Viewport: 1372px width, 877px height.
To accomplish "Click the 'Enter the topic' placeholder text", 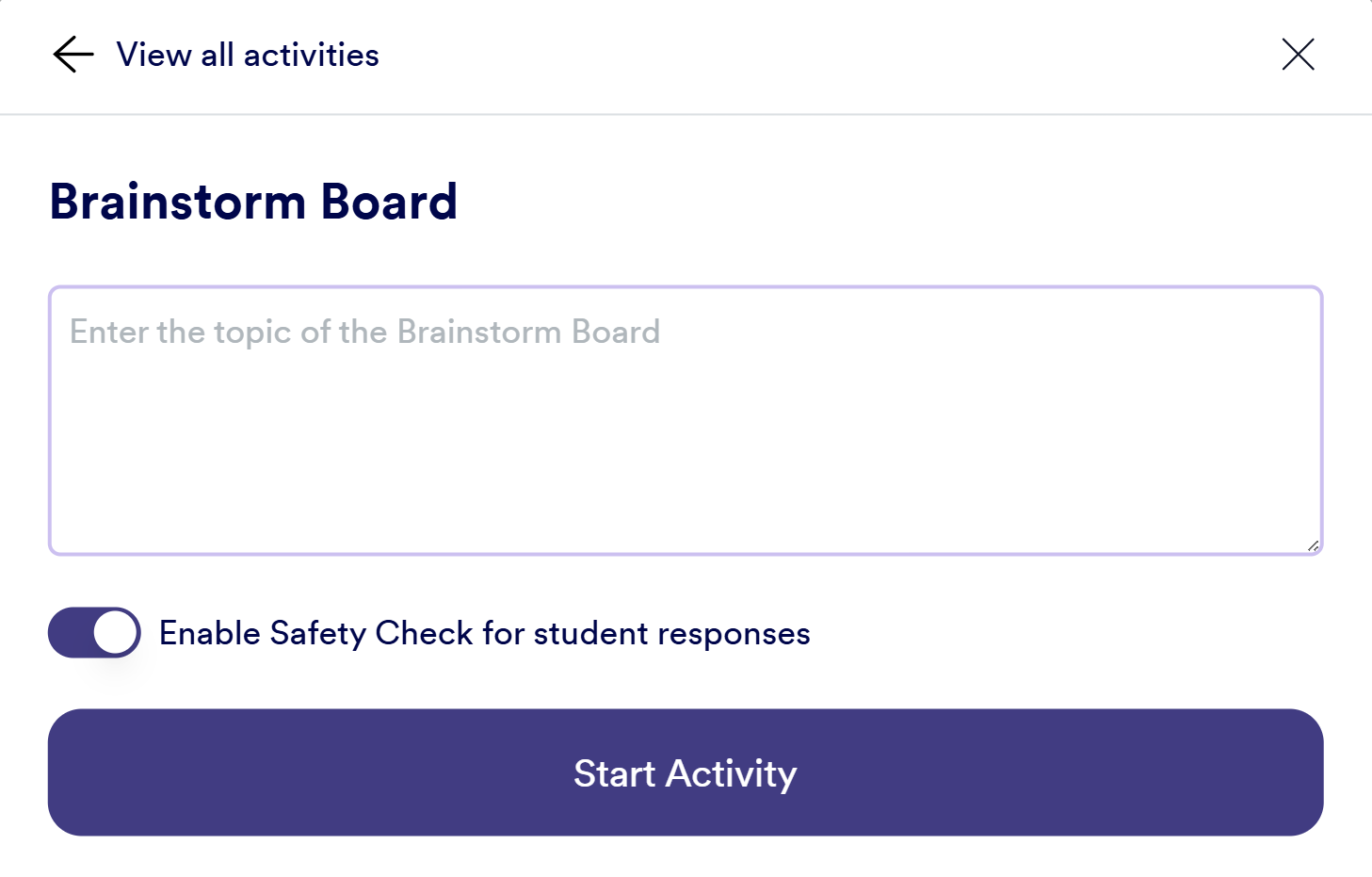I will coord(364,333).
